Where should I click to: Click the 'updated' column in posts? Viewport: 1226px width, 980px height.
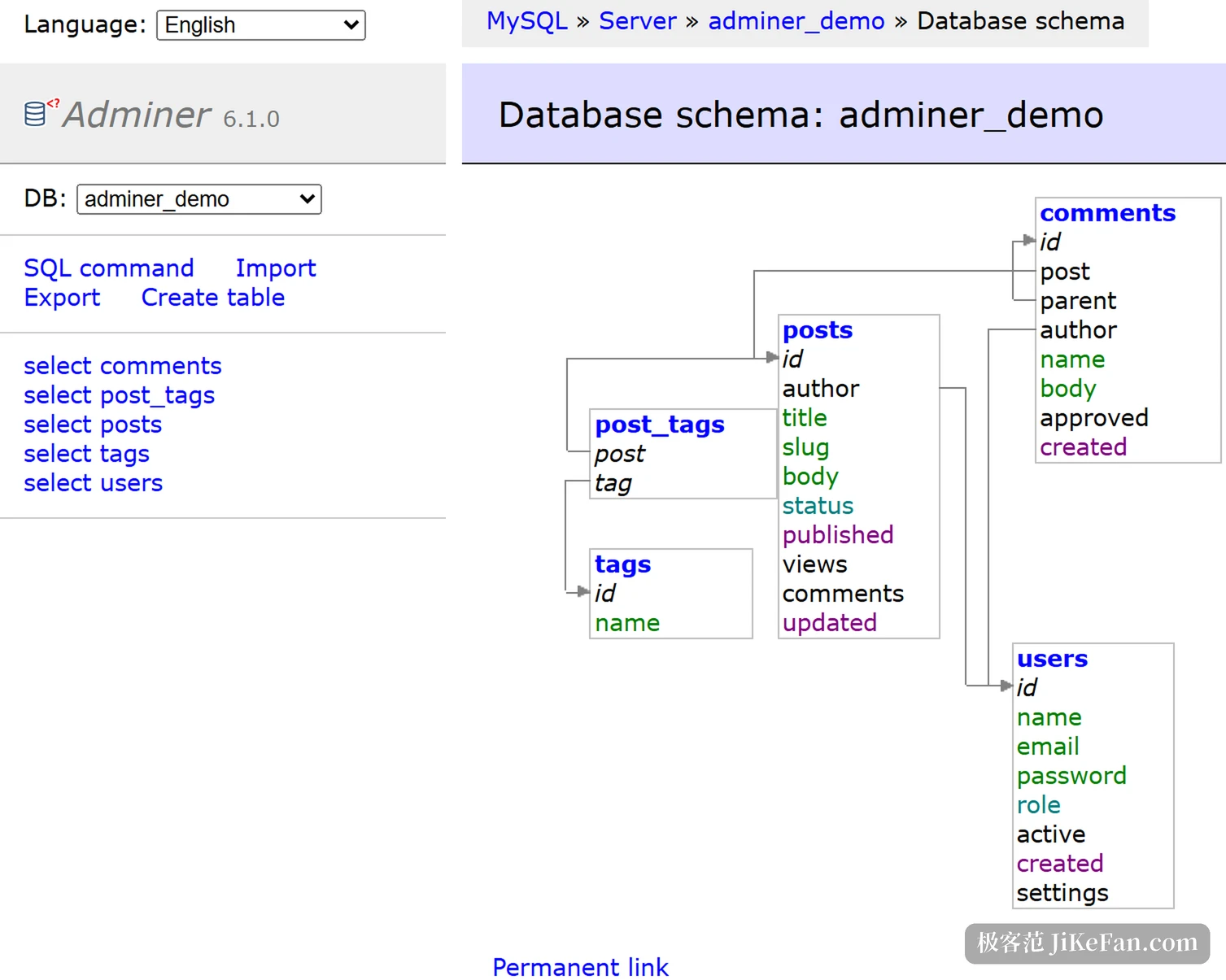tap(830, 623)
